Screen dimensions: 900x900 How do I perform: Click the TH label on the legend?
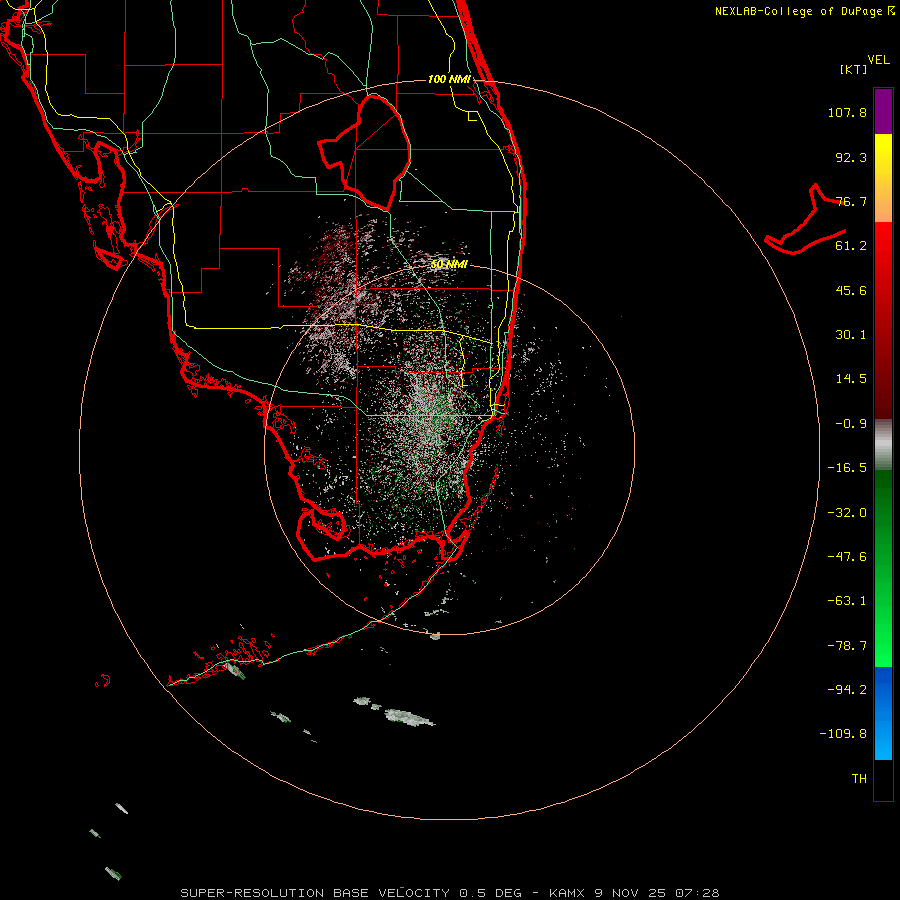(x=859, y=779)
